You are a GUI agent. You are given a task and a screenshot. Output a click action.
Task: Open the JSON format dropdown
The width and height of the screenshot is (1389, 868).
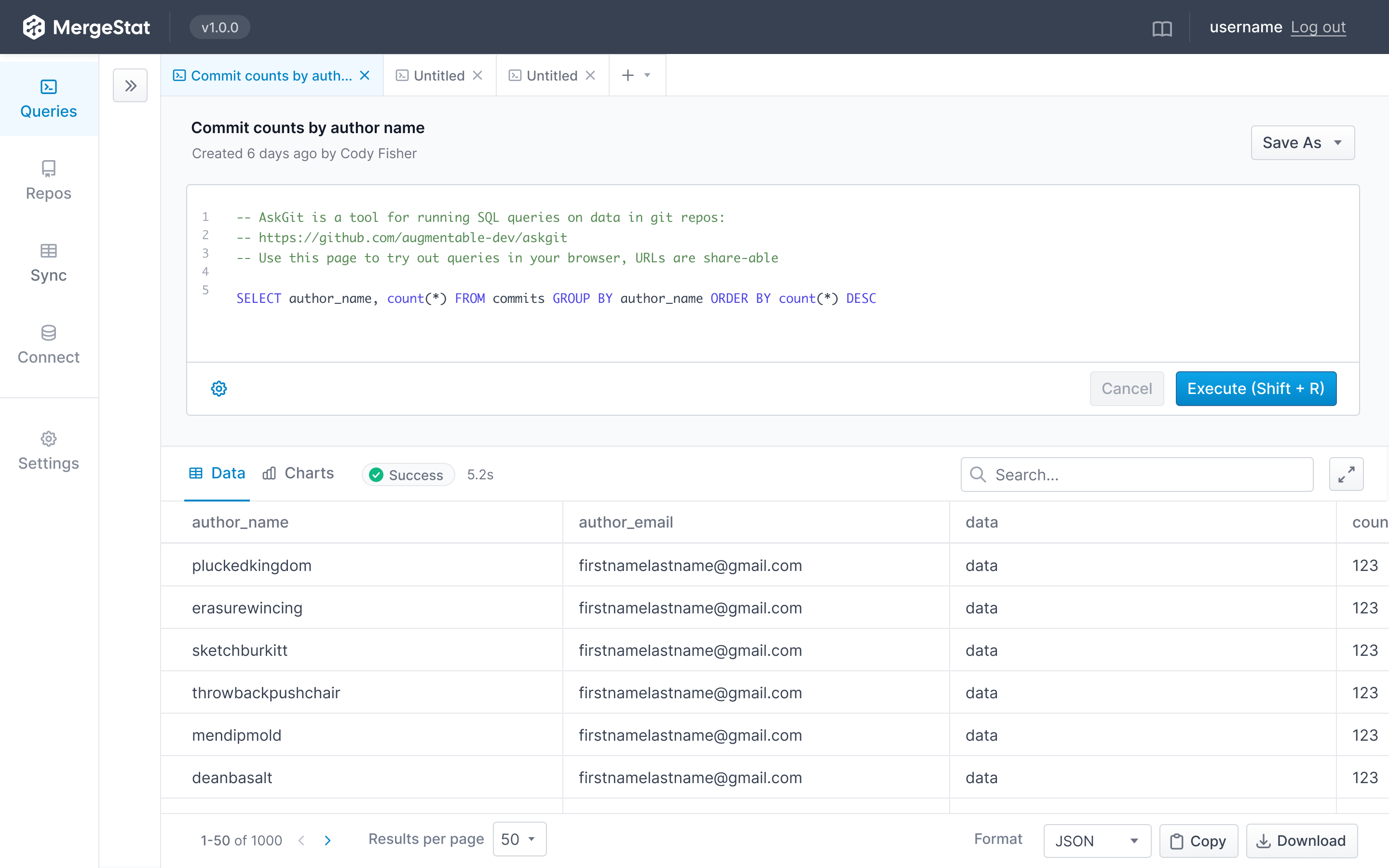click(x=1096, y=841)
